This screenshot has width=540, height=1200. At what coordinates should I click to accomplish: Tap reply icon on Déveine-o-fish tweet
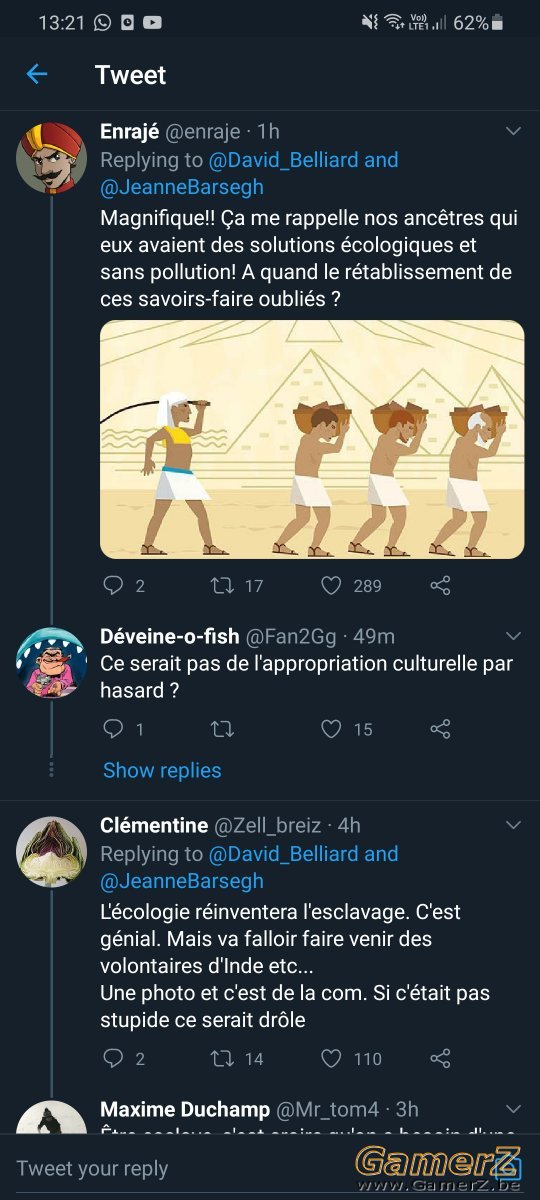114,729
